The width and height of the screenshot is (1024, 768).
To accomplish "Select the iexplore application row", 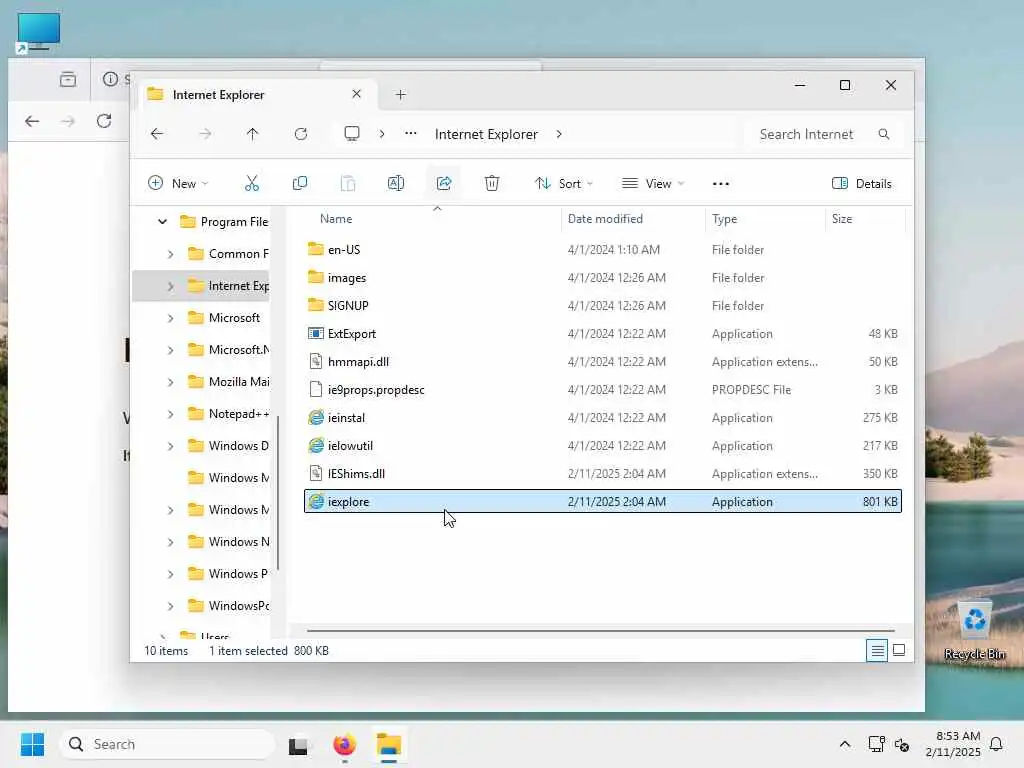I will [x=603, y=502].
